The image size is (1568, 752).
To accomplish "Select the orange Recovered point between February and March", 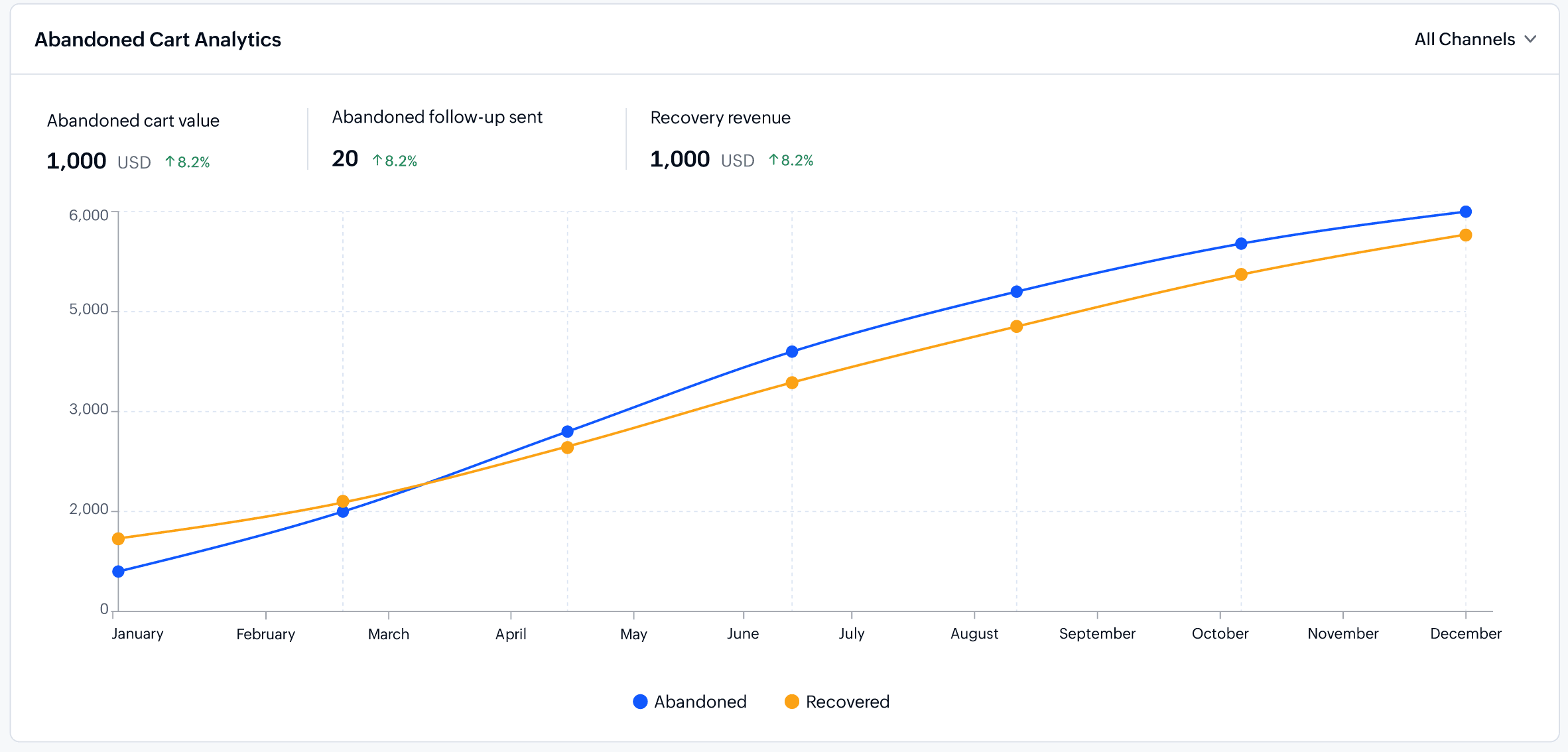I will coord(343,501).
